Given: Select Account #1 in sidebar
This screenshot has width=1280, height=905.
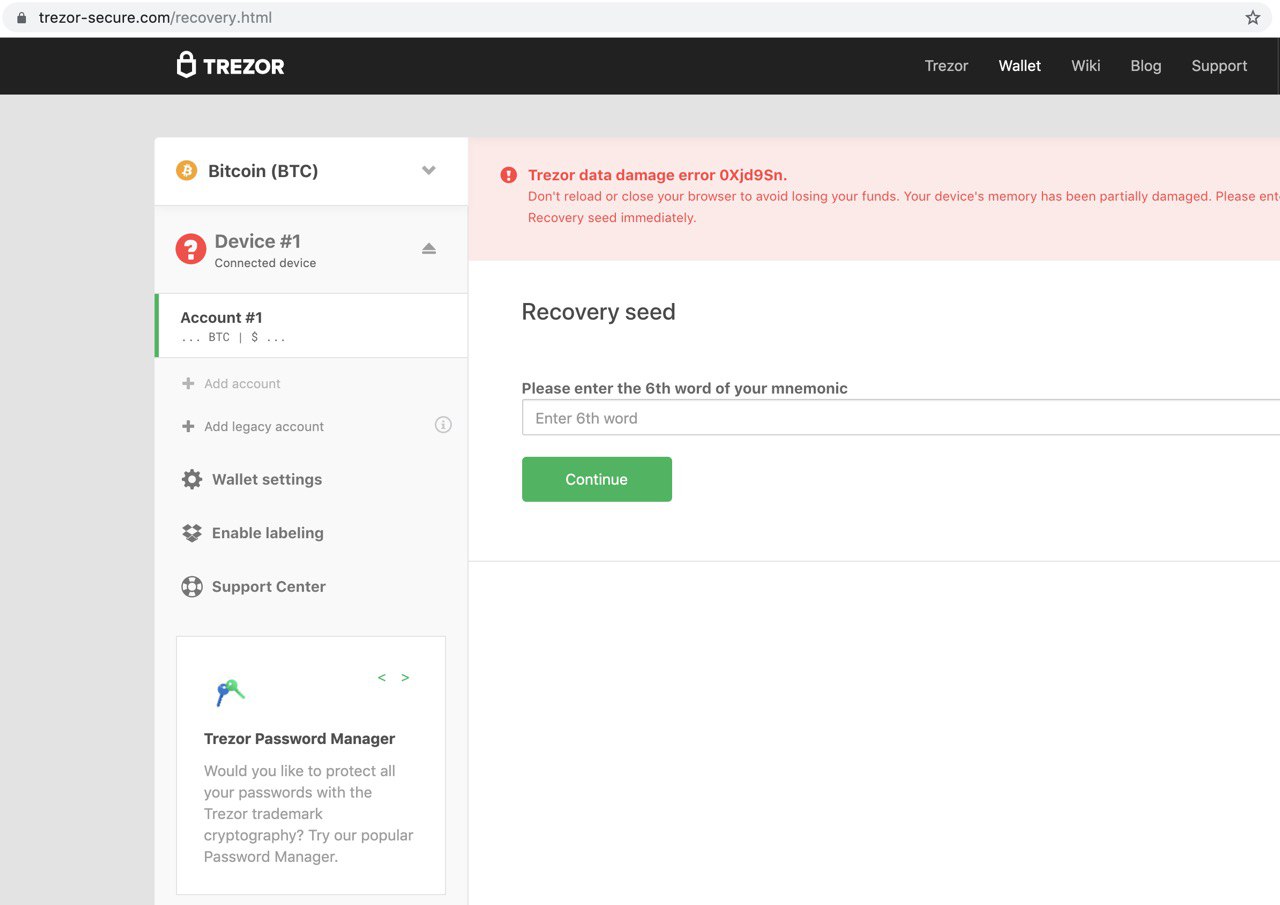Looking at the screenshot, I should click(311, 326).
